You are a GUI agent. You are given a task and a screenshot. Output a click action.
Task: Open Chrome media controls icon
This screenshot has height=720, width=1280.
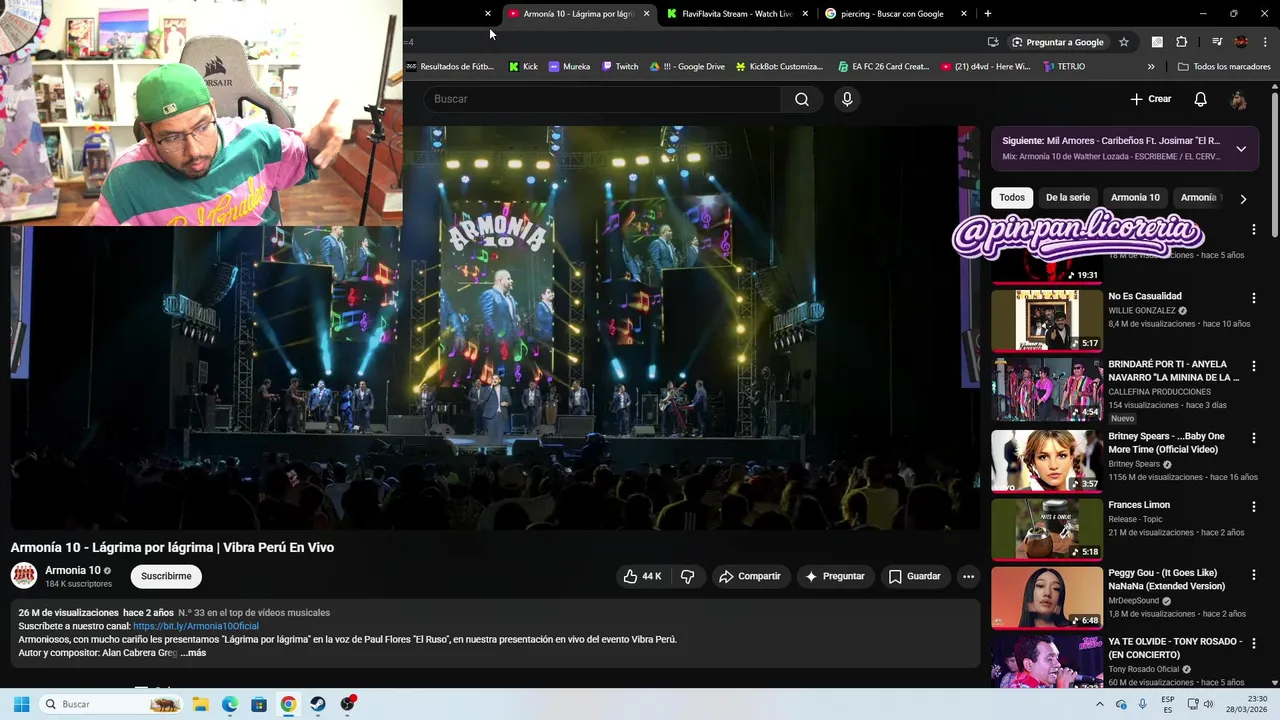click(1217, 42)
